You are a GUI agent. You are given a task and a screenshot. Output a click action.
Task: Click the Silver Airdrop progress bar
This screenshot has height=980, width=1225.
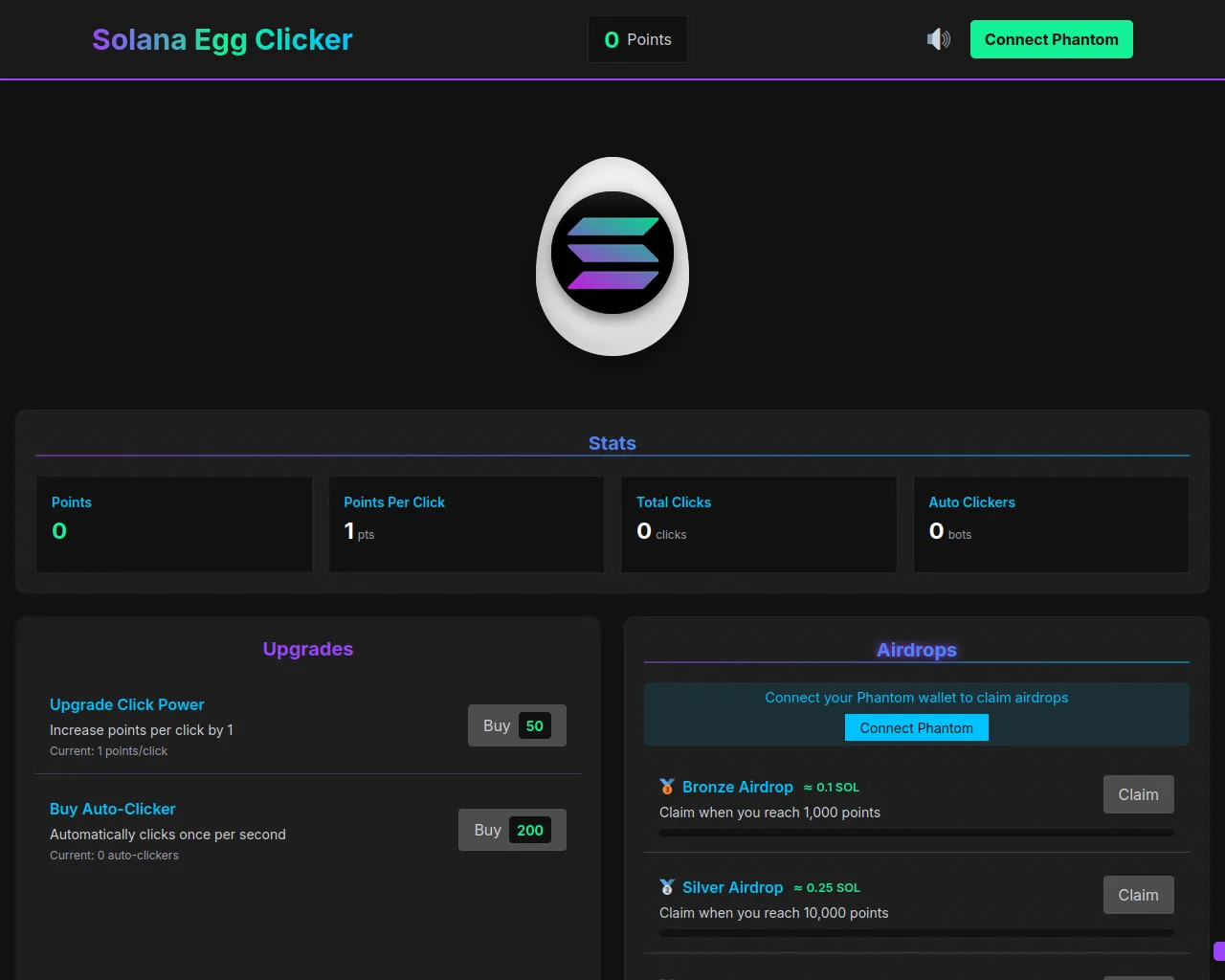click(x=917, y=933)
